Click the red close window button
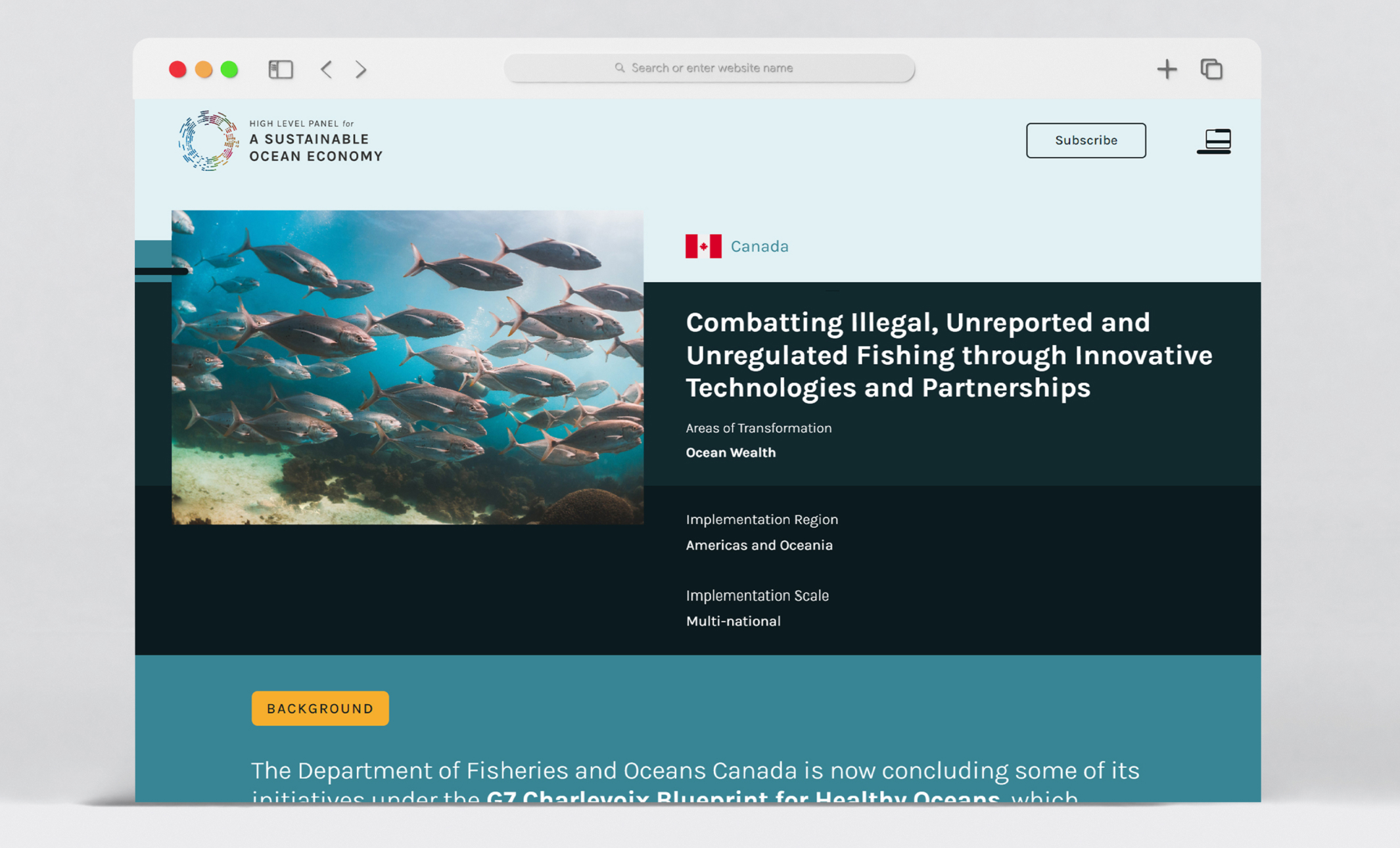This screenshot has height=848, width=1400. coord(177,70)
